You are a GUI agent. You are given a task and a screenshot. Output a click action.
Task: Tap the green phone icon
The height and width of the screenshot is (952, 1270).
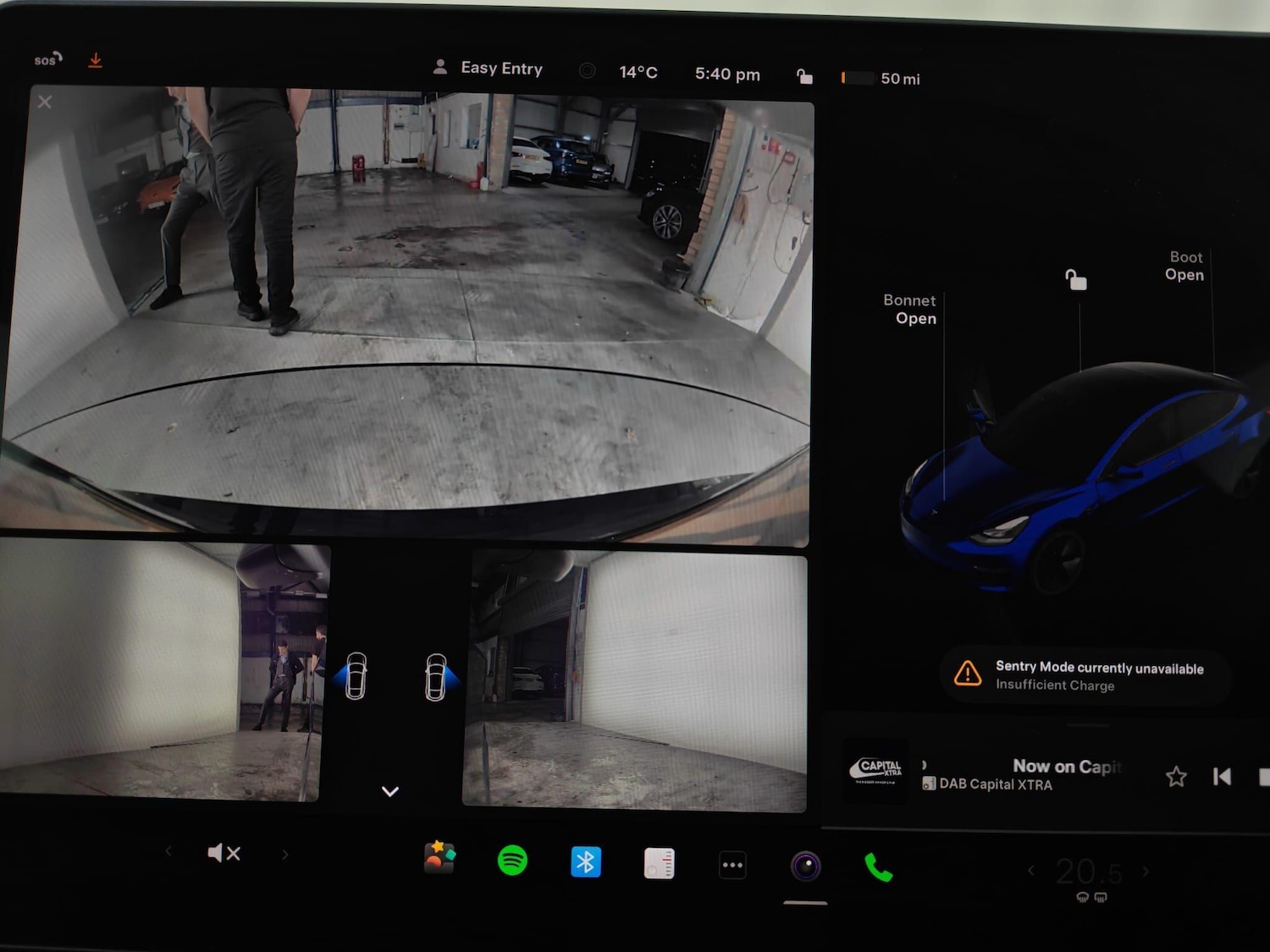pyautogui.click(x=878, y=867)
